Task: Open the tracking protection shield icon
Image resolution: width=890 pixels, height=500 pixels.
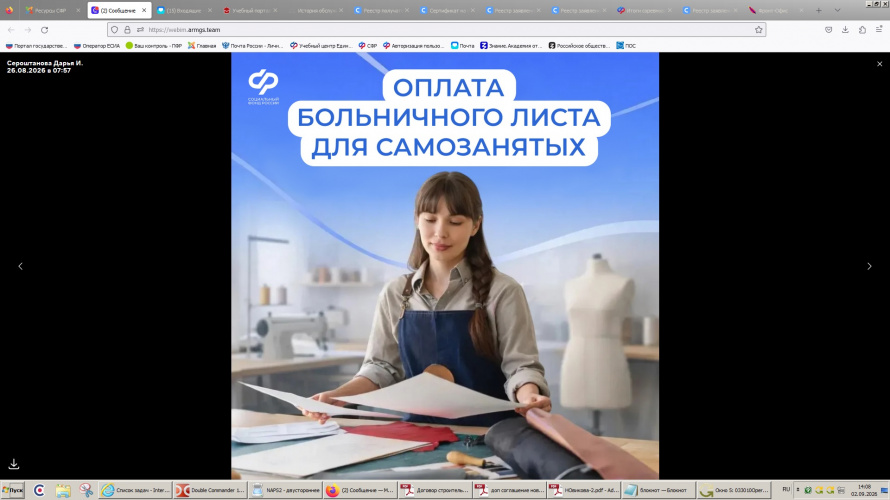Action: click(x=115, y=30)
